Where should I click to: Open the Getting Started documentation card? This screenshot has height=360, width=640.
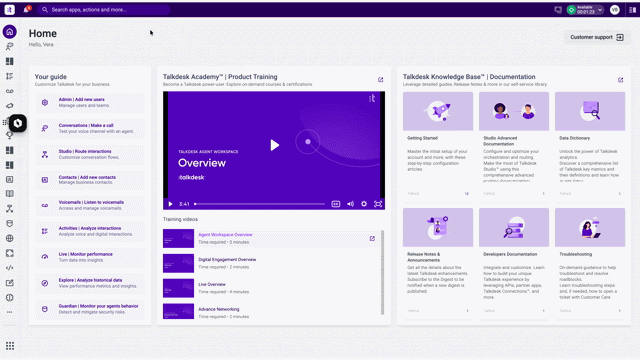point(438,145)
